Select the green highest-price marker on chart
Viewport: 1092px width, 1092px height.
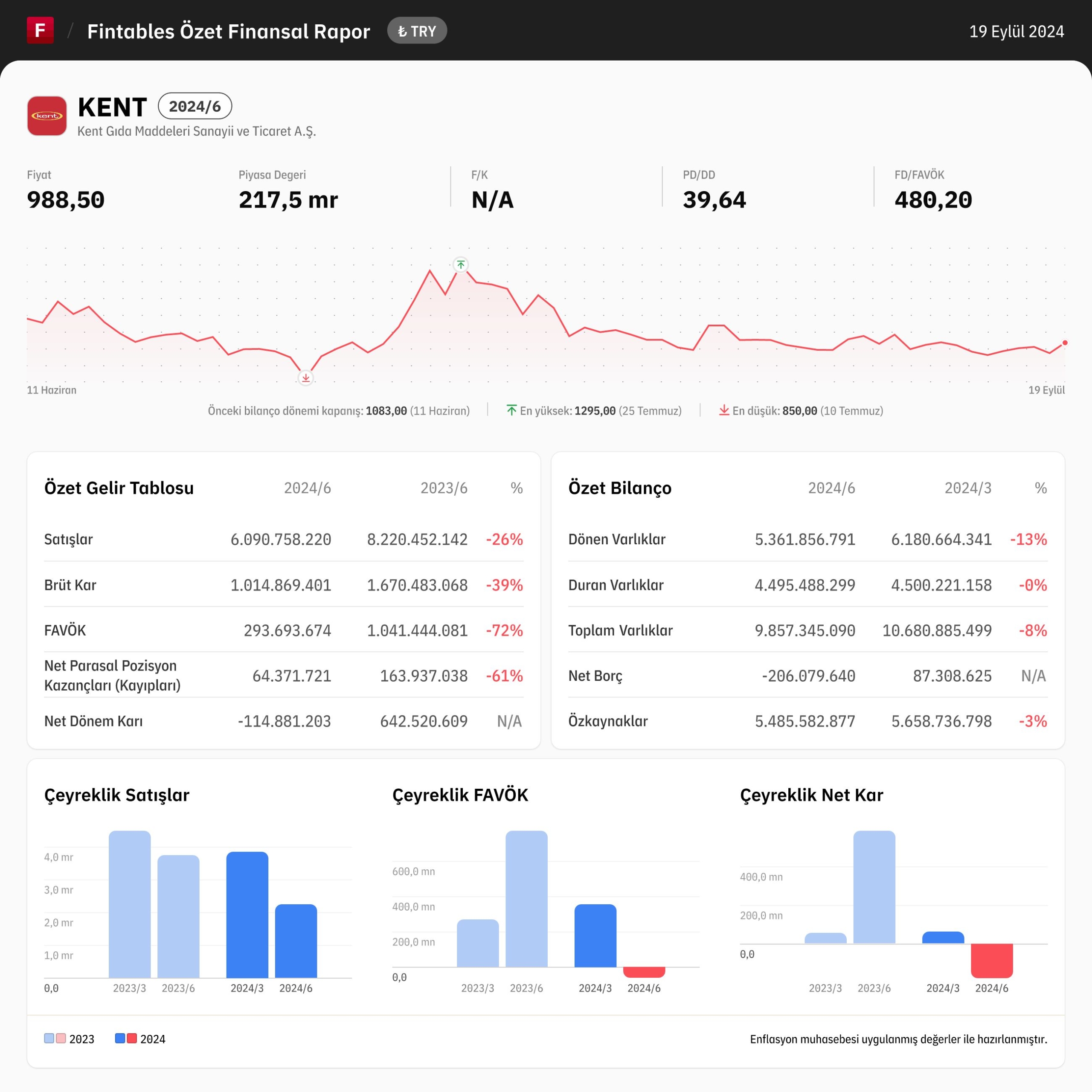tap(461, 264)
